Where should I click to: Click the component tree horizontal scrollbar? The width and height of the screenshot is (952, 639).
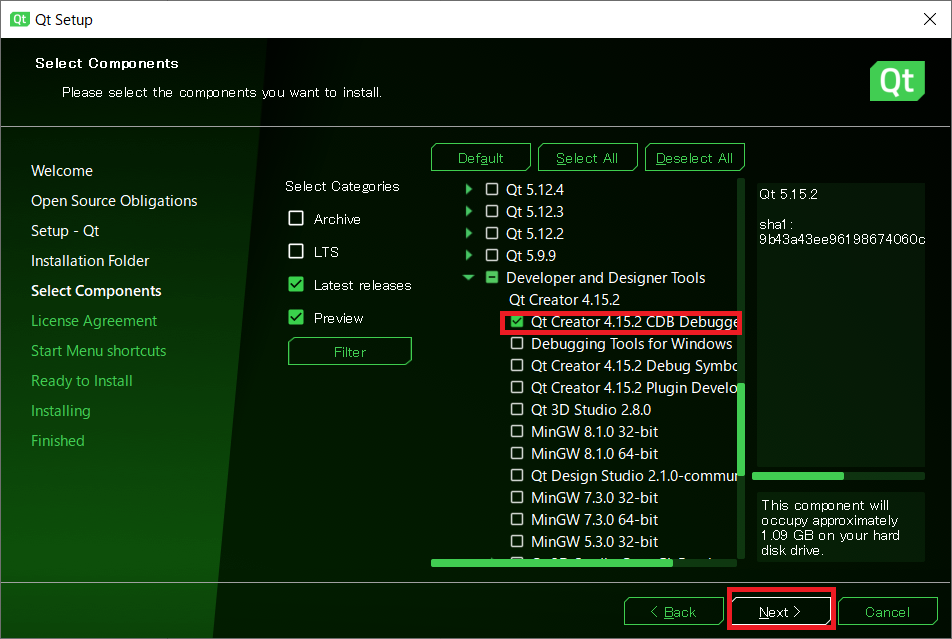click(552, 563)
